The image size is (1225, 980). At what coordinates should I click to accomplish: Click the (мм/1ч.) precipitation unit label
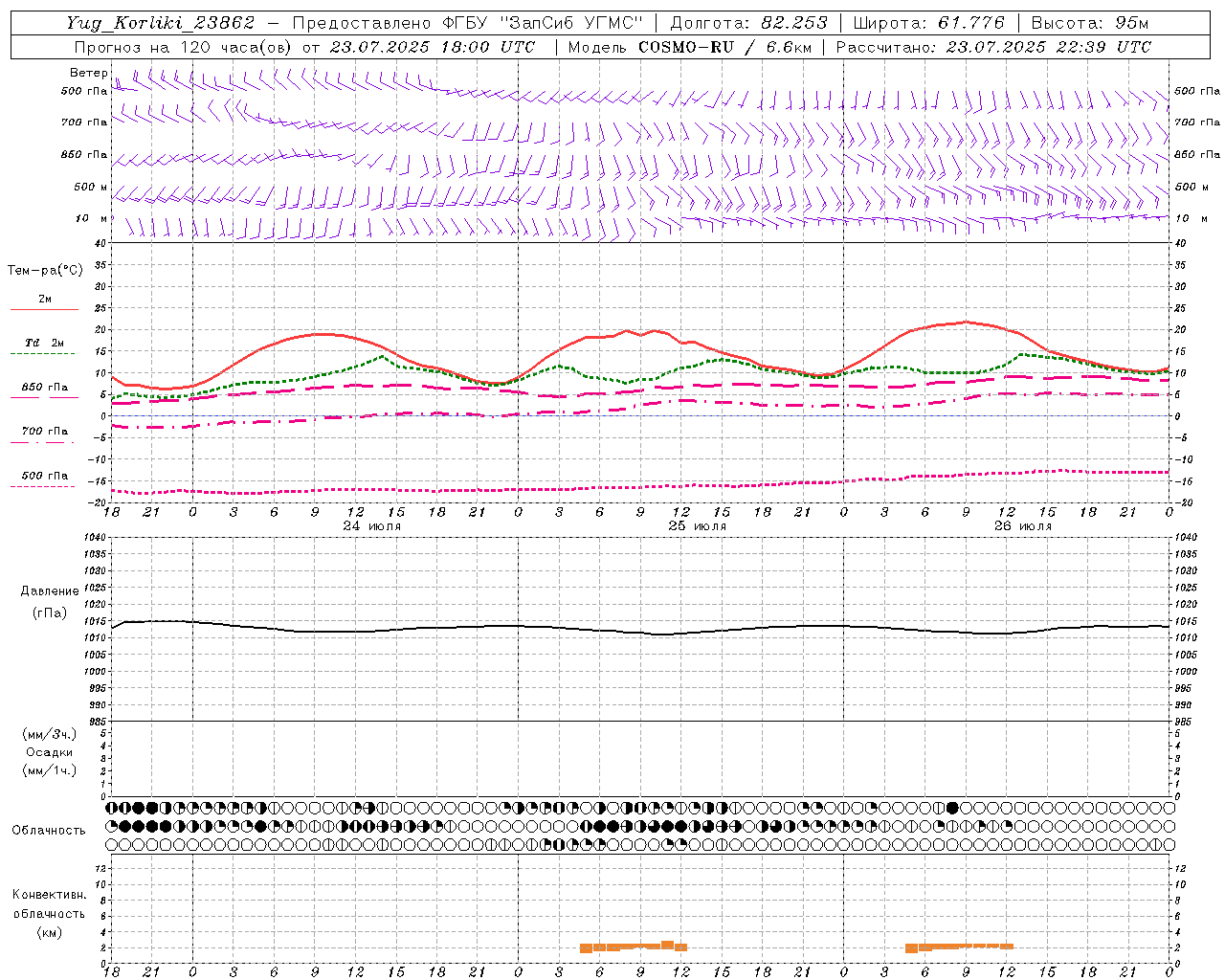pos(49,770)
